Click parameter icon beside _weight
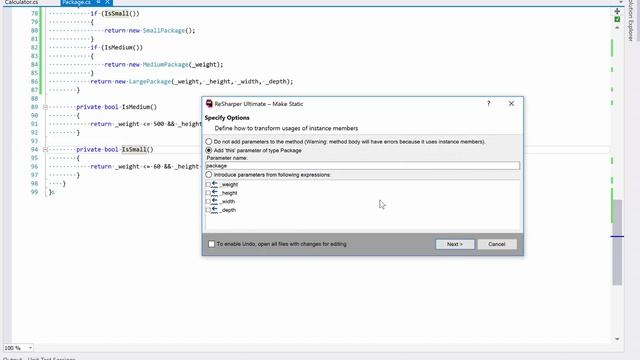This screenshot has height=360, width=640. 215,184
